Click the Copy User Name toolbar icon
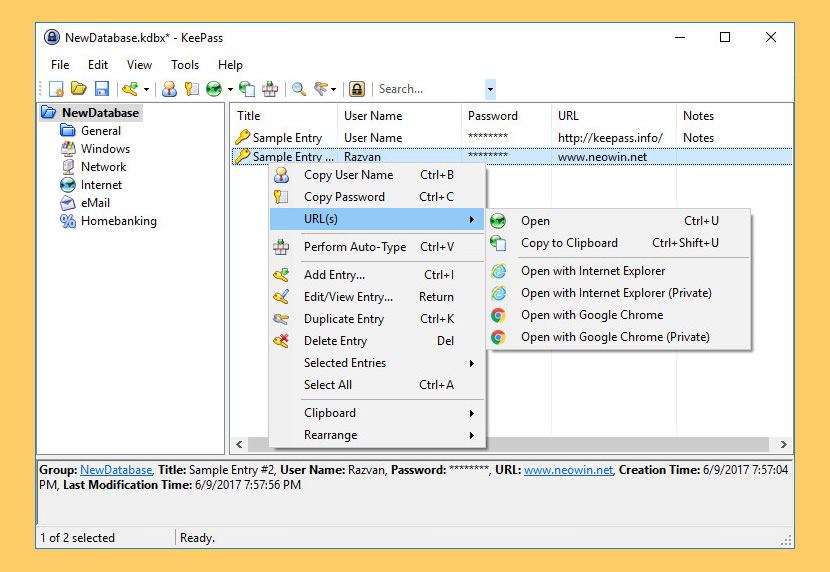Screen dimensions: 830x572 (169, 89)
